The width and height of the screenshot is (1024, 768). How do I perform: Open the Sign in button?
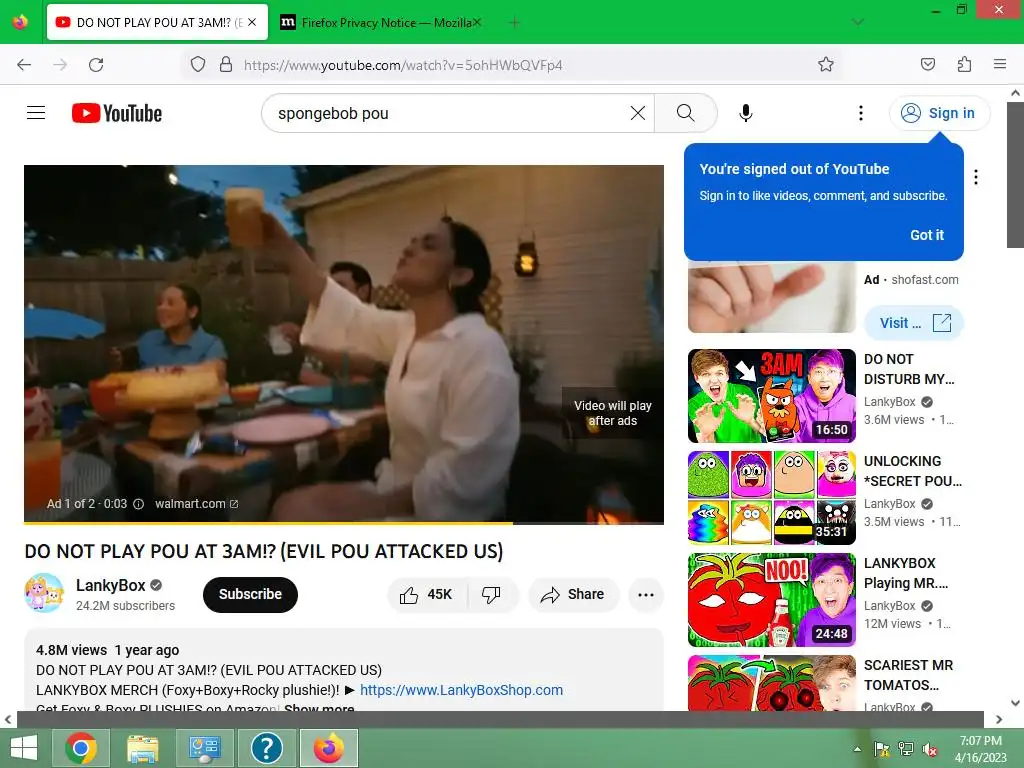tap(938, 113)
